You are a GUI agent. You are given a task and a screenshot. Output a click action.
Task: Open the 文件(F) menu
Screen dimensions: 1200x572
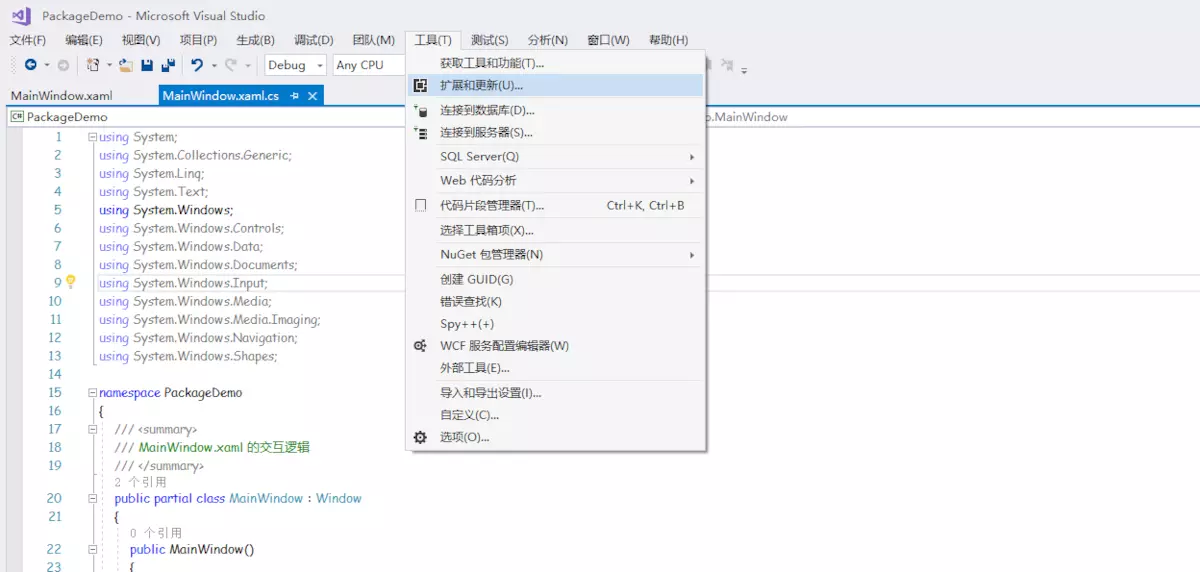(x=28, y=40)
